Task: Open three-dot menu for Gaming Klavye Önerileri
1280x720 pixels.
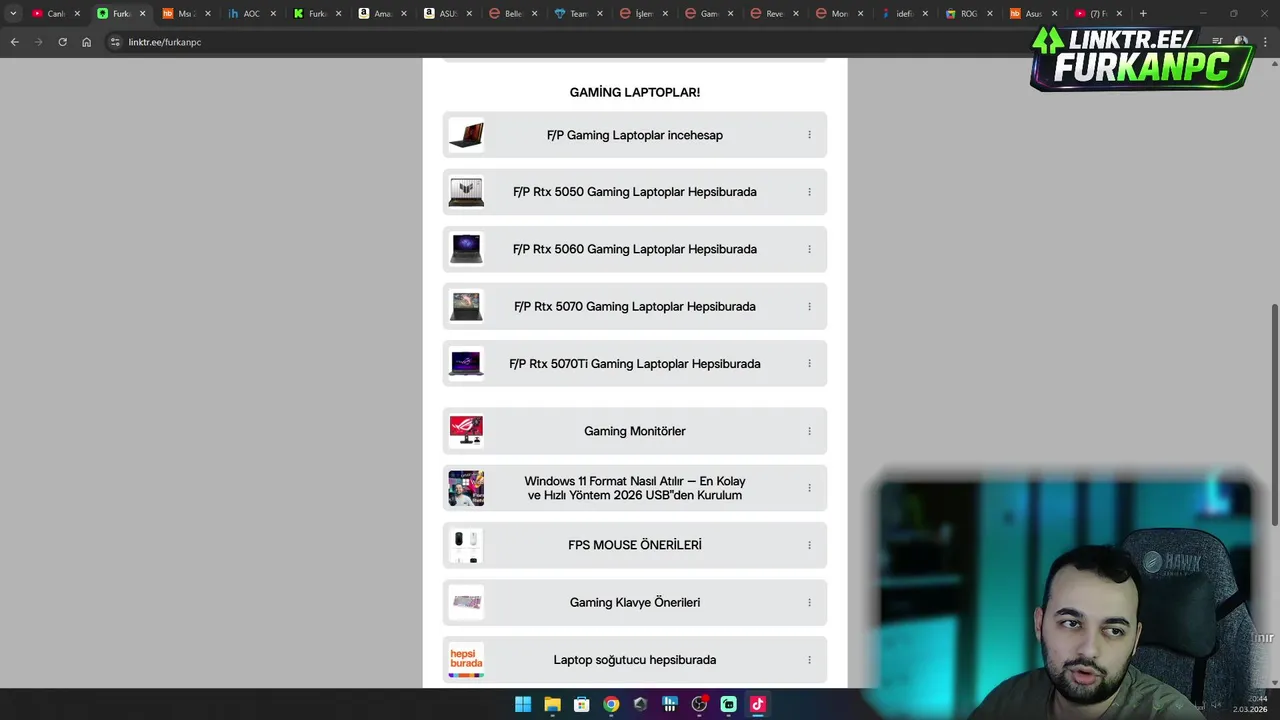Action: (809, 602)
